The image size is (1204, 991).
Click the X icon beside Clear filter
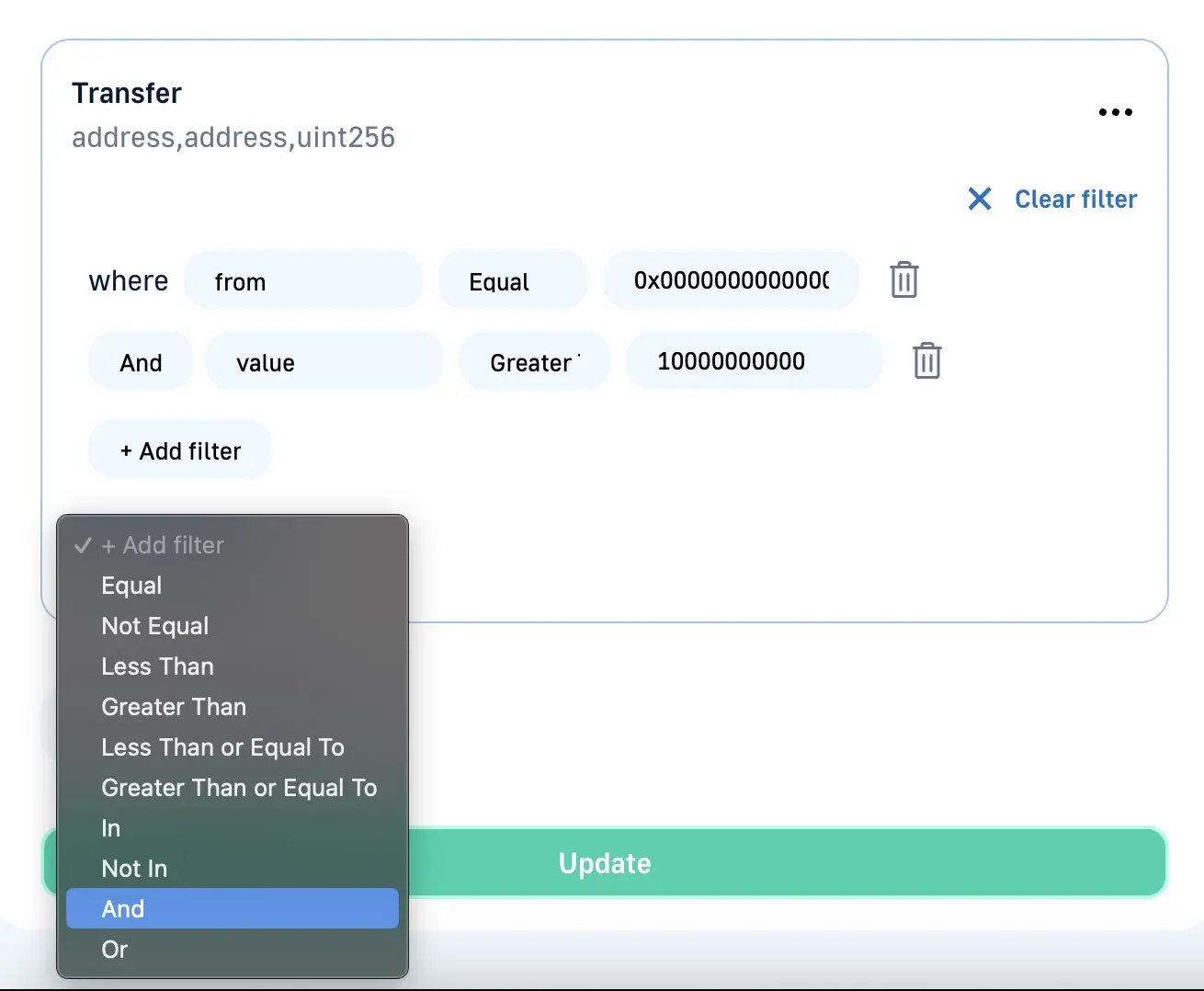980,199
